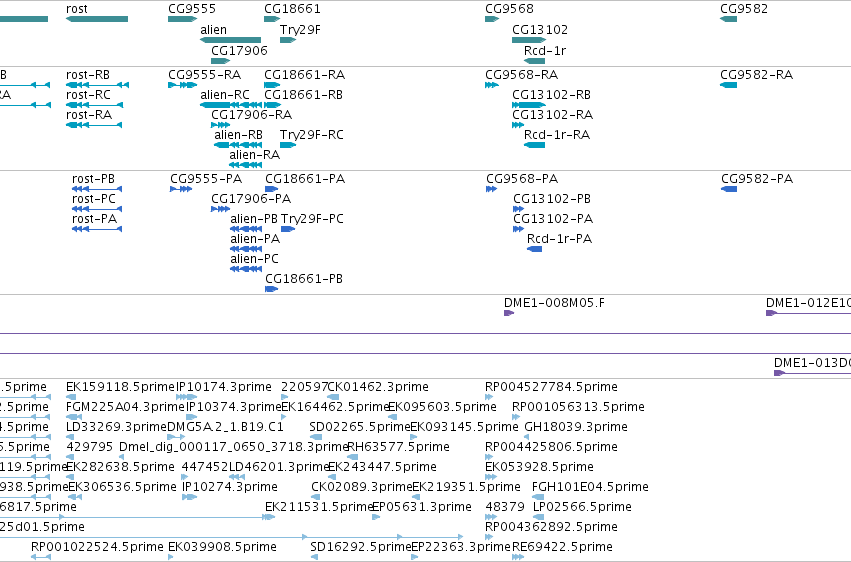Image resolution: width=851 pixels, height=562 pixels.
Task: Select the RP004527784.5prime EST
Action: pyautogui.click(x=551, y=387)
